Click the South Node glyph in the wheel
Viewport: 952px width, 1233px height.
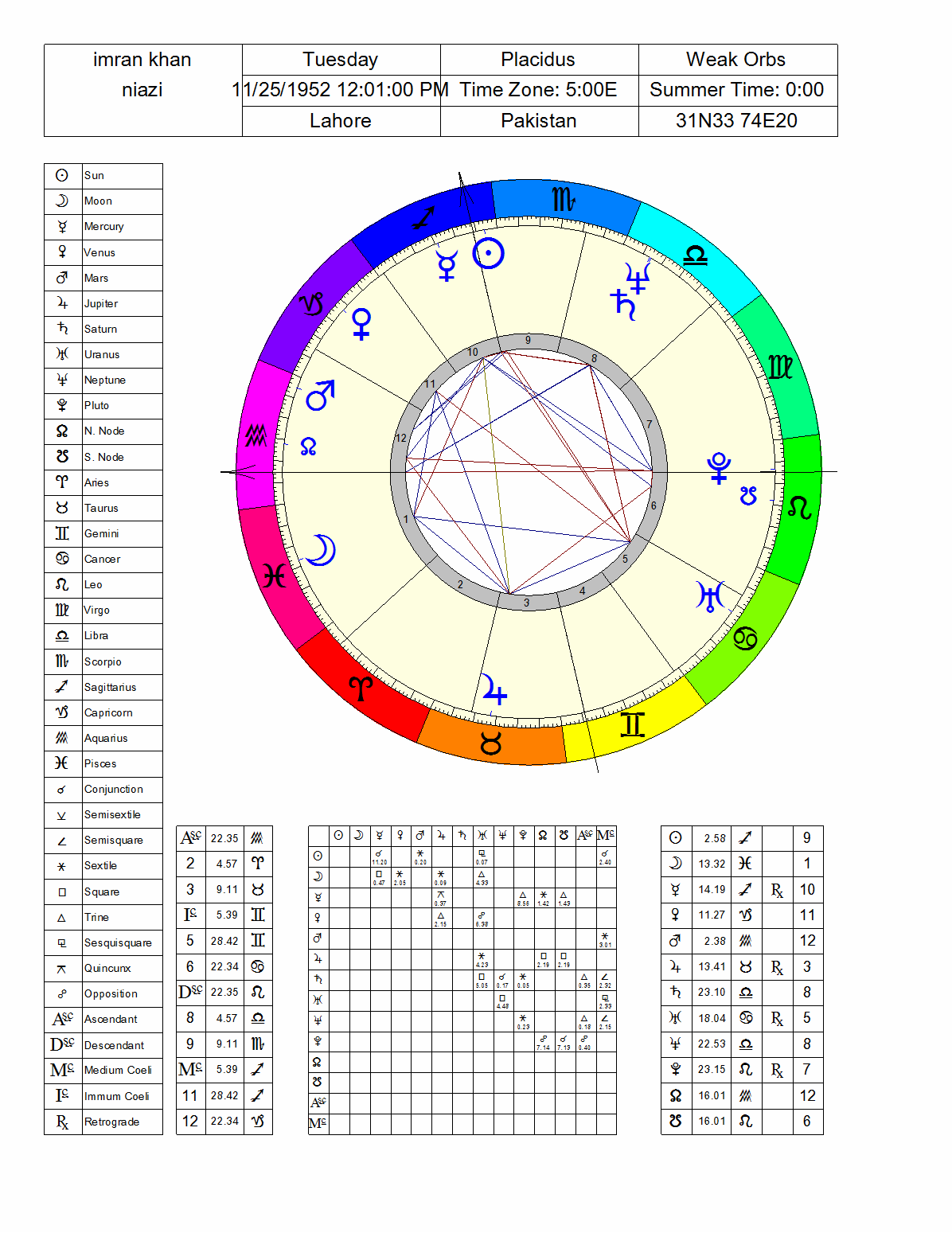point(748,496)
